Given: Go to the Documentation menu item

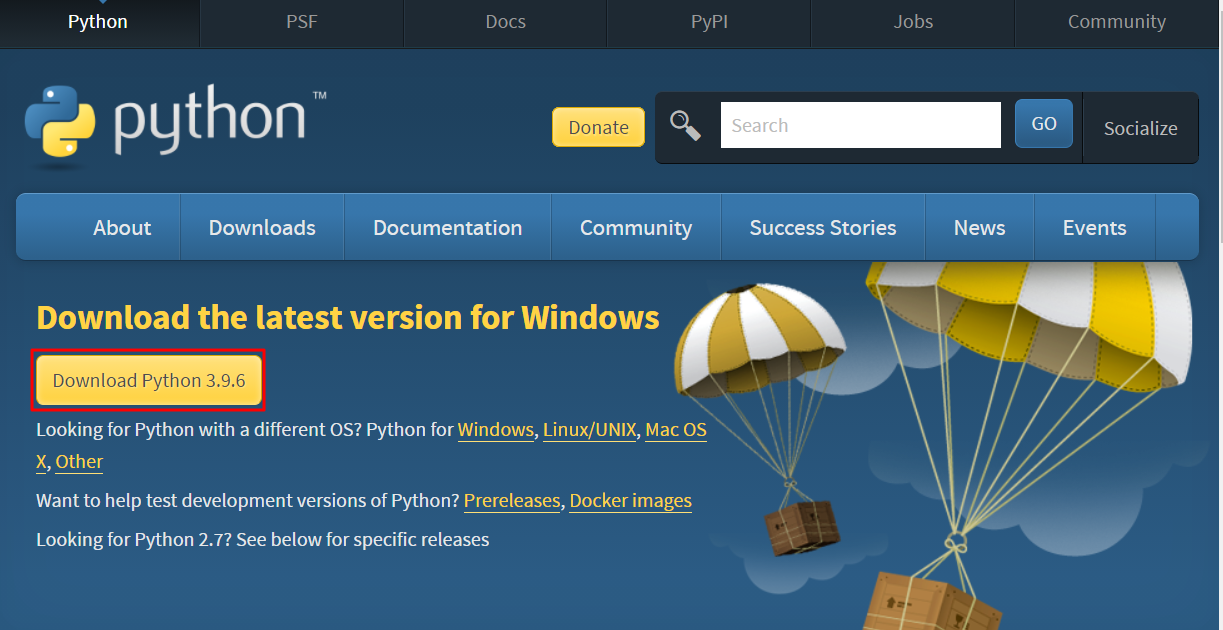Looking at the screenshot, I should coord(447,228).
